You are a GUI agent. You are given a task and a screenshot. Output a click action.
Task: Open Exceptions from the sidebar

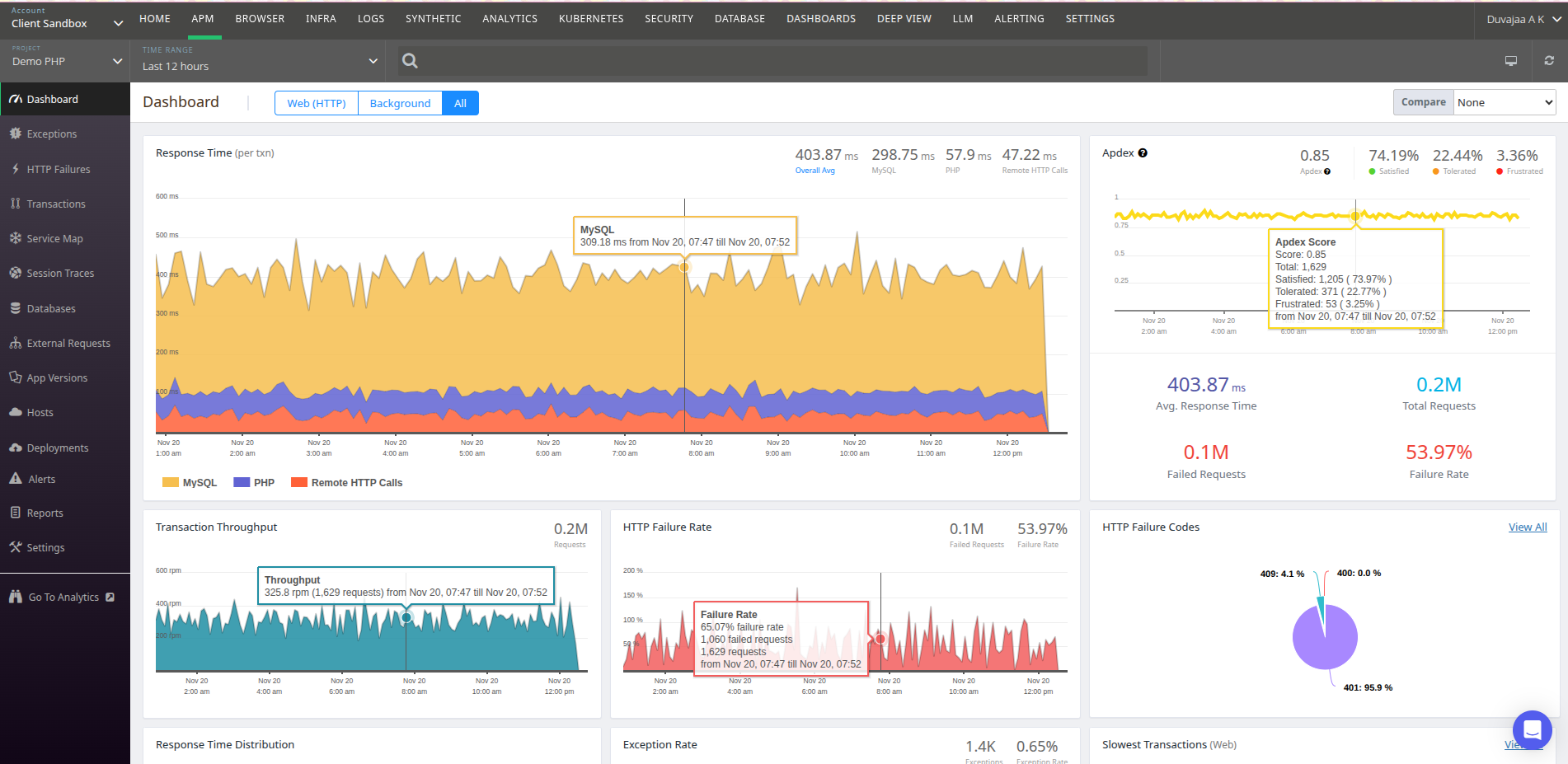click(x=51, y=134)
